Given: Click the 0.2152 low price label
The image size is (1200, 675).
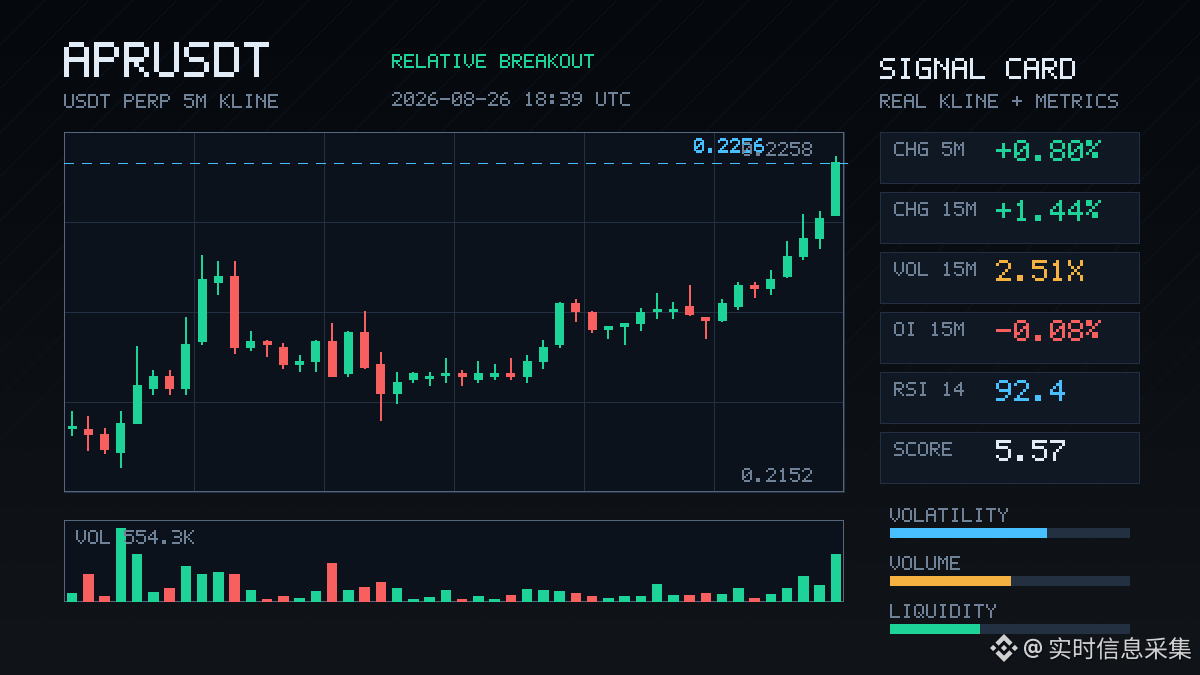Looking at the screenshot, I should [777, 475].
